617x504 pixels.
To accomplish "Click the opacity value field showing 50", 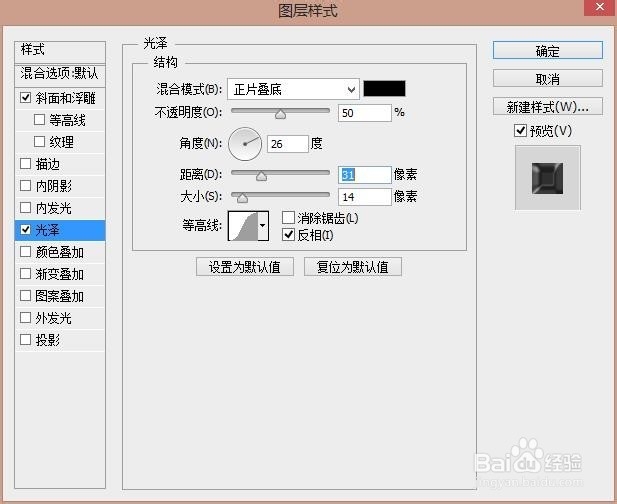I will click(x=365, y=113).
